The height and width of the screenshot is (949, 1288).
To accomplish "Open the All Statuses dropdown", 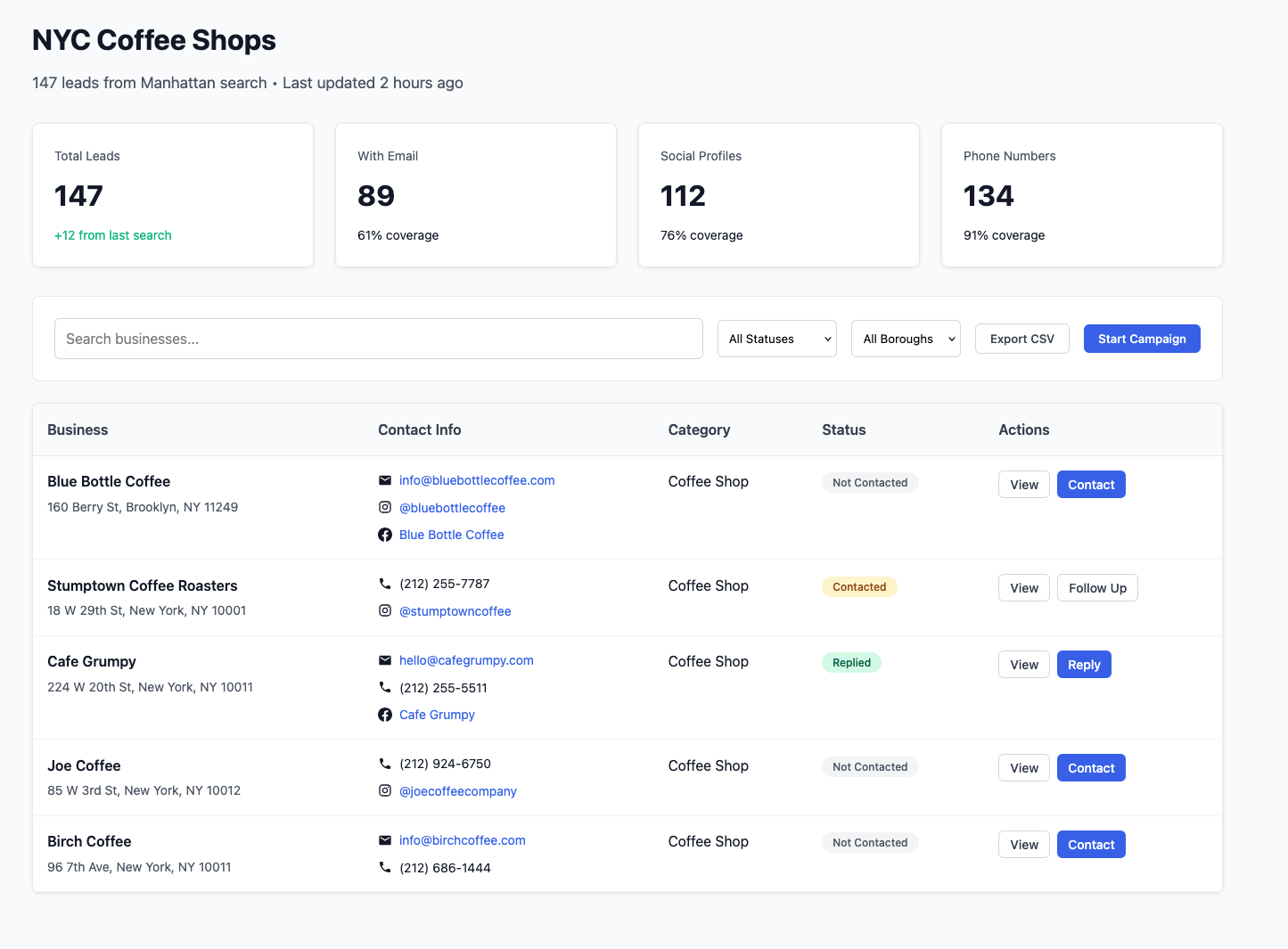I will [x=777, y=339].
